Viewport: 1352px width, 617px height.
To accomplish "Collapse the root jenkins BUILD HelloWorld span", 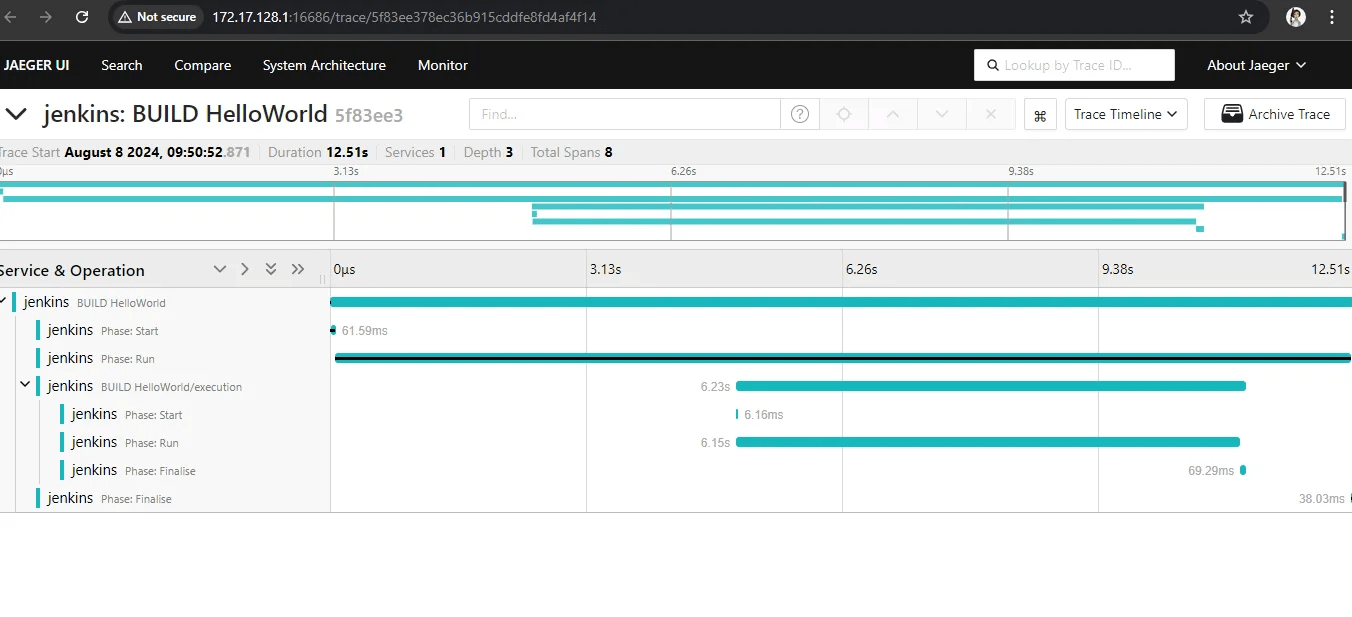I will pyautogui.click(x=3, y=301).
